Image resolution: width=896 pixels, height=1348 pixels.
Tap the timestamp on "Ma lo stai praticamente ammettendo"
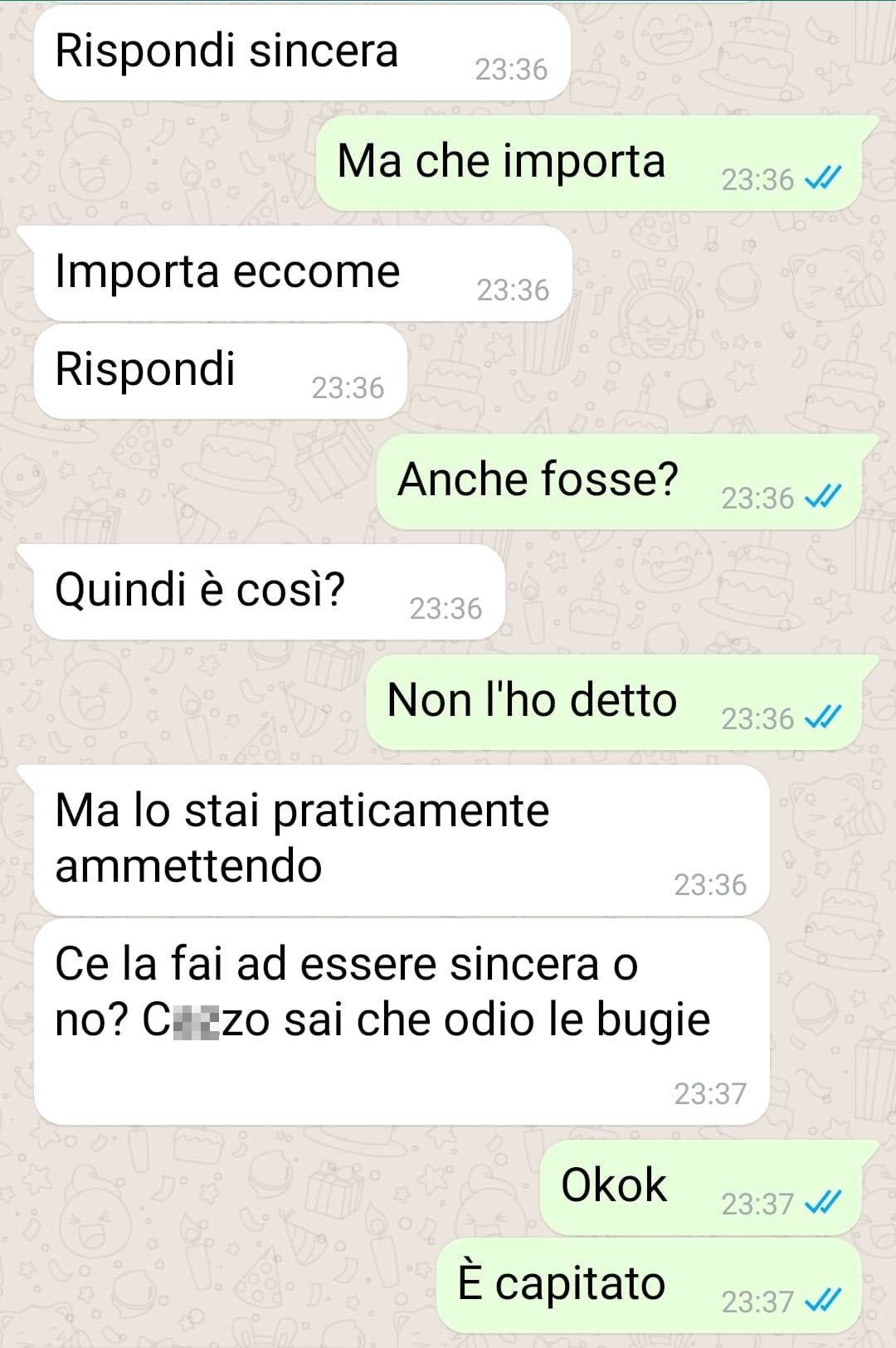click(x=710, y=884)
